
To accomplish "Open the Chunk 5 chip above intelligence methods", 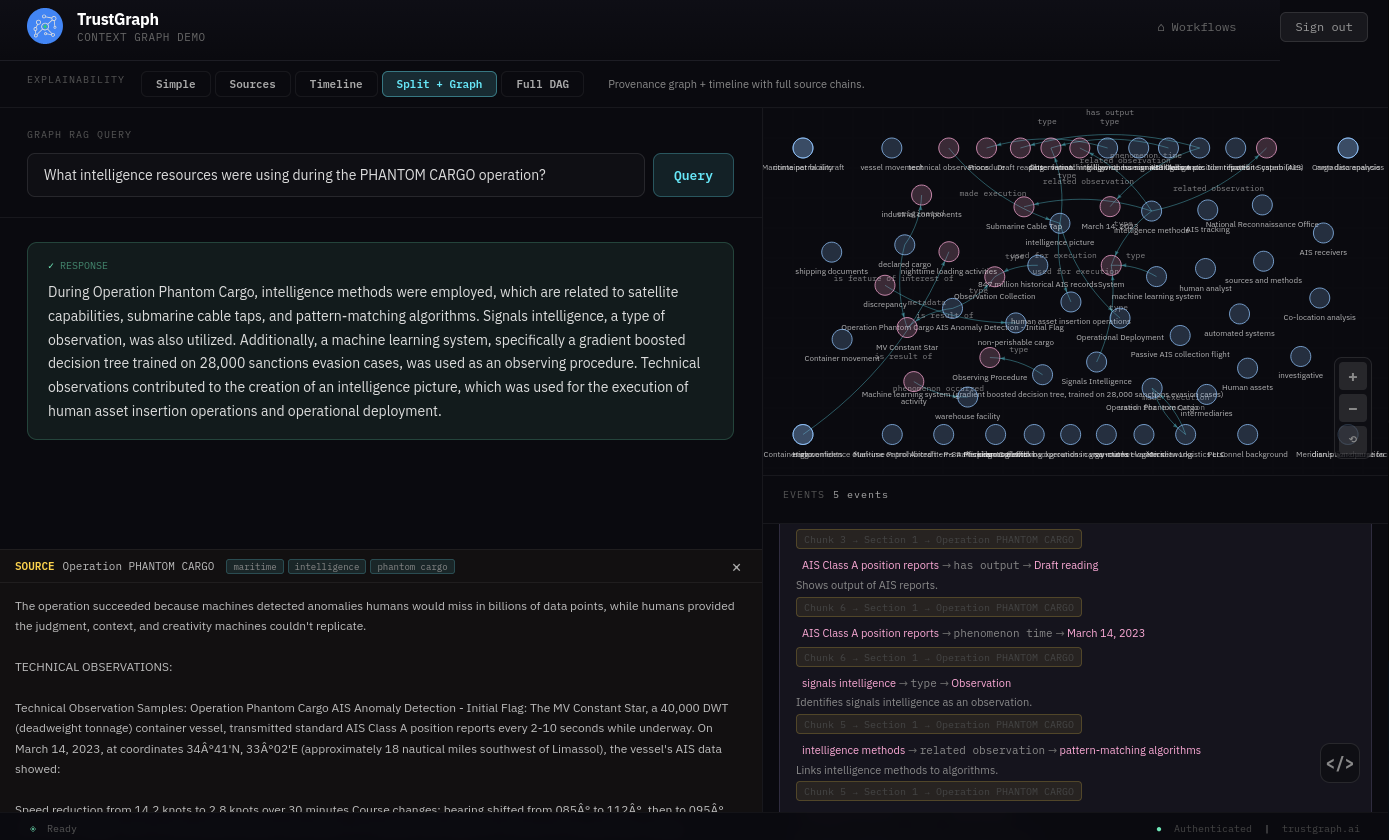I will point(939,724).
